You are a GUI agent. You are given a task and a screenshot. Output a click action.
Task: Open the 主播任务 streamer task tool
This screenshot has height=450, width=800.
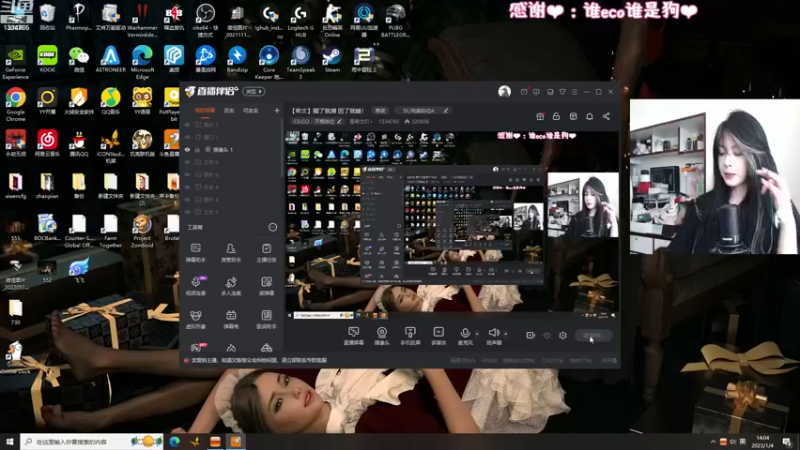[266, 253]
